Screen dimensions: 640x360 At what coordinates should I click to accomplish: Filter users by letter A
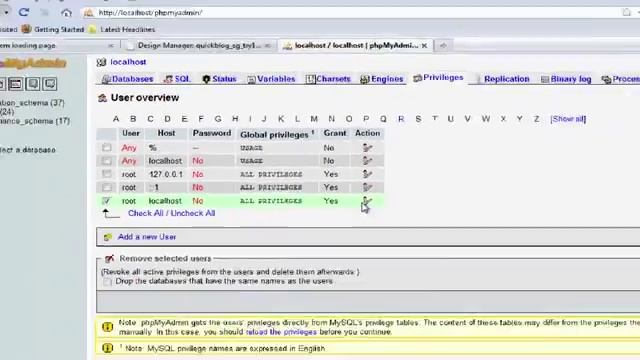point(116,119)
